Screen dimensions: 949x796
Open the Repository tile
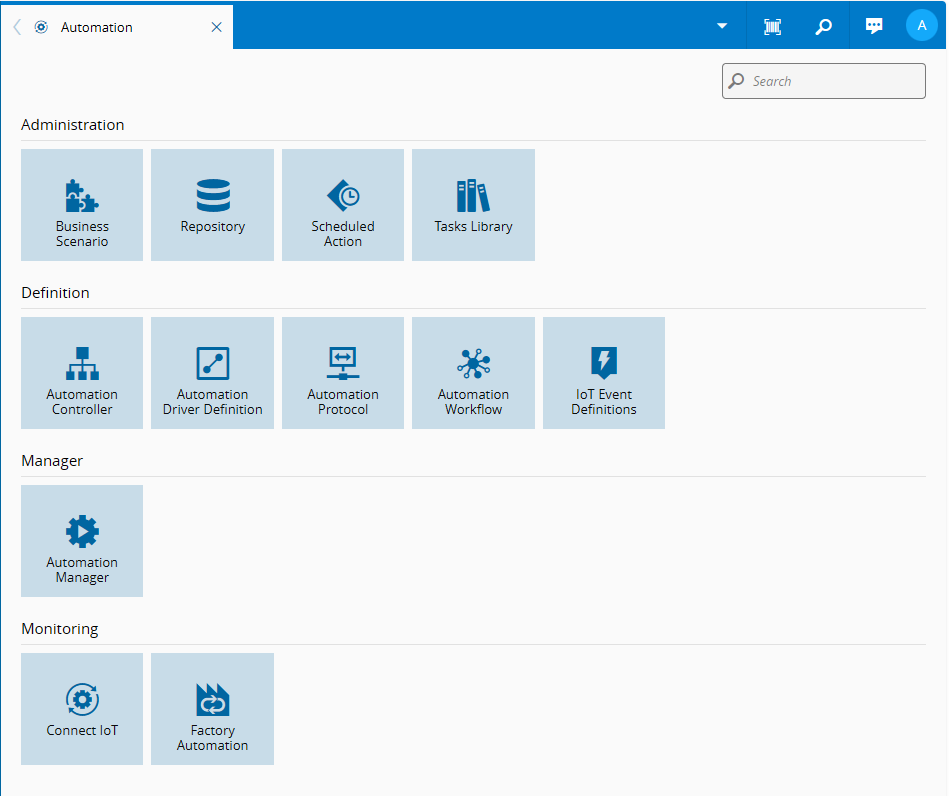tap(212, 205)
